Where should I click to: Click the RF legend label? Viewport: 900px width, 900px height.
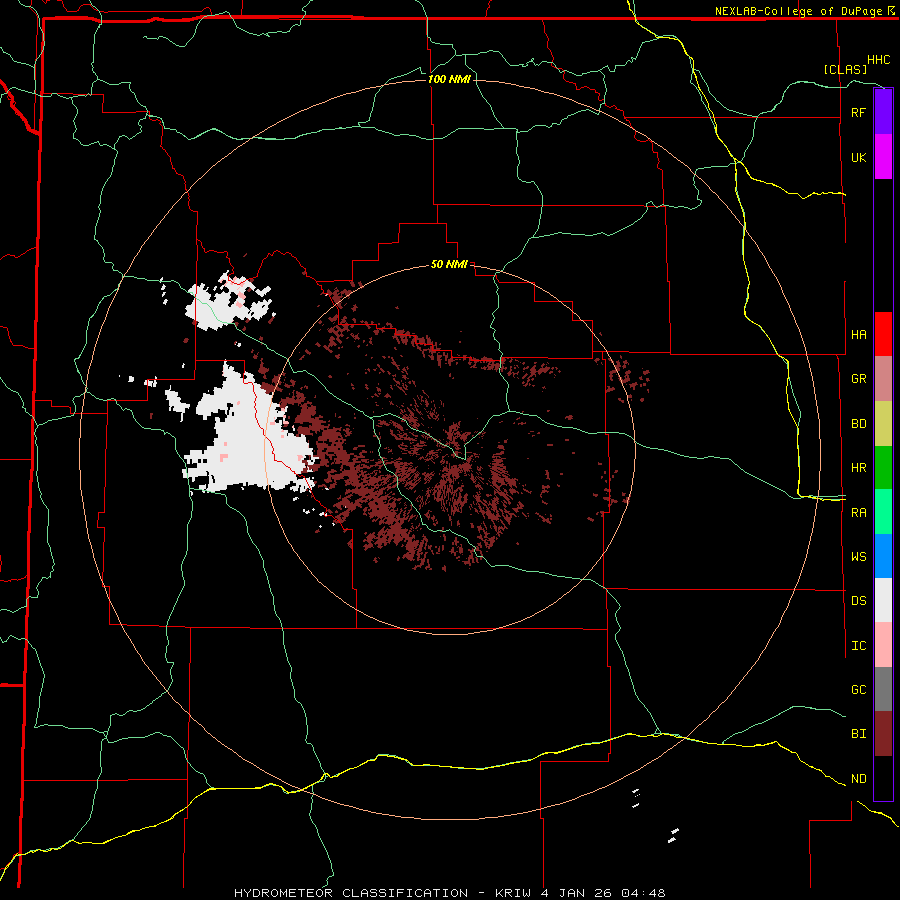click(x=858, y=112)
